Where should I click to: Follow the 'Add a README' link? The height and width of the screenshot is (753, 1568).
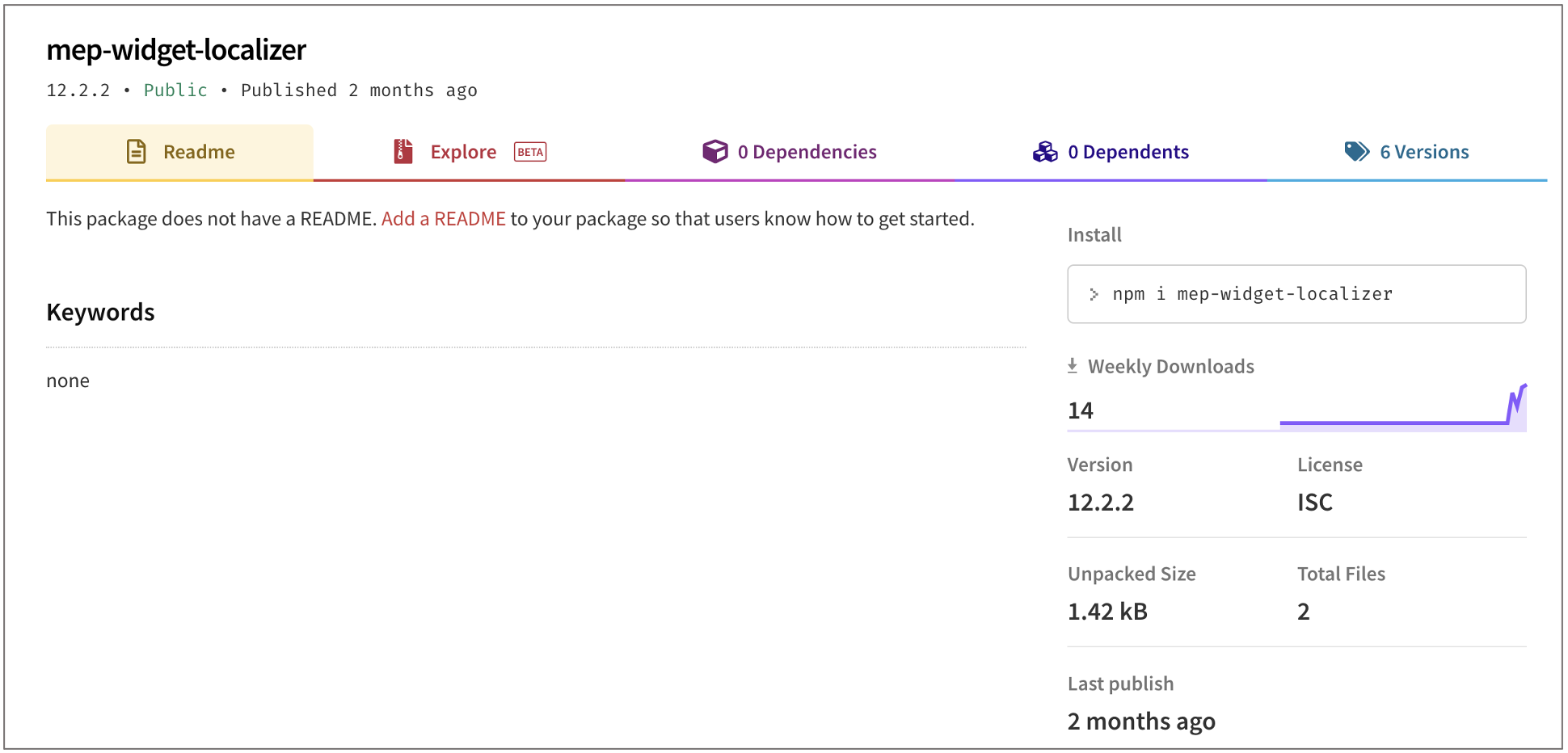pyautogui.click(x=443, y=219)
